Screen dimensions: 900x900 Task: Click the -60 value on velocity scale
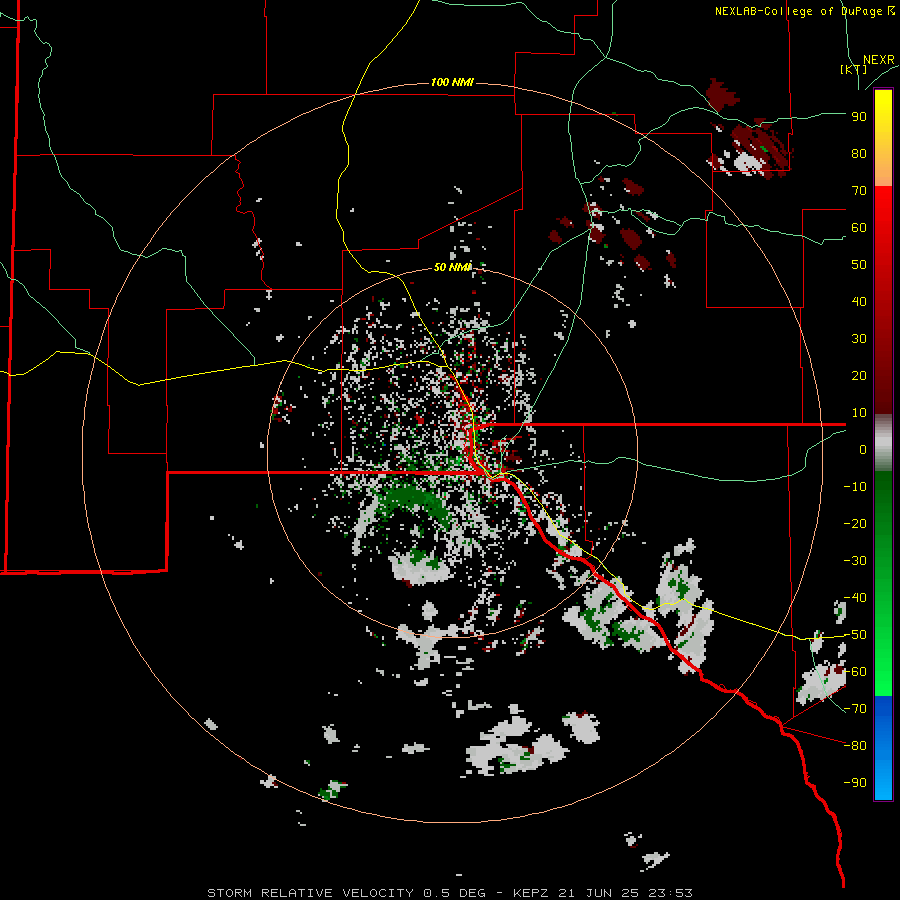click(855, 672)
